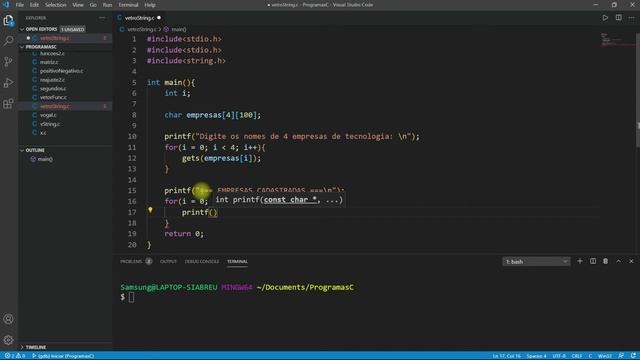This screenshot has width=640, height=360.
Task: Run the code with the play icon
Action: (605, 18)
